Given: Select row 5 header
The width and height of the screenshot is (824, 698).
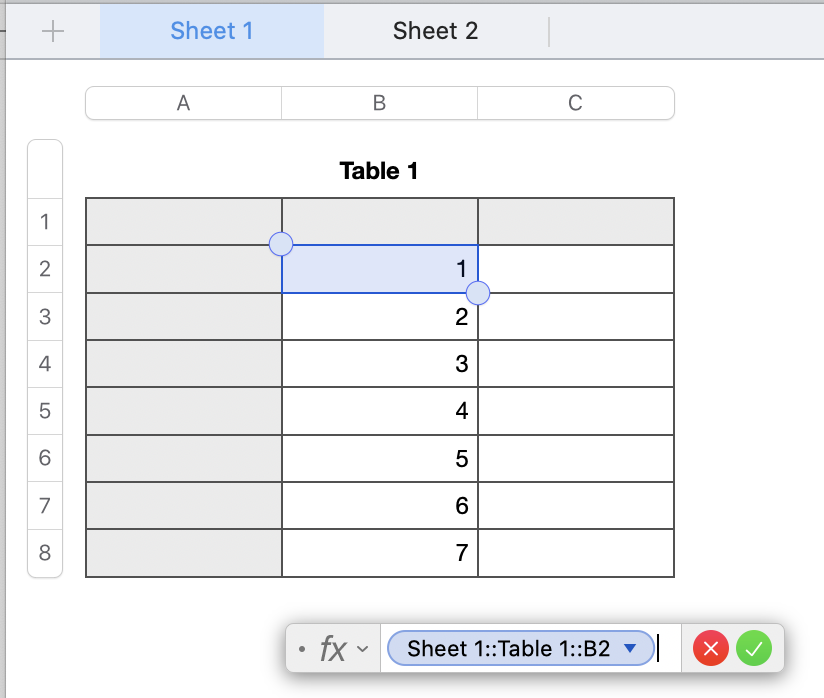Looking at the screenshot, I should (45, 411).
